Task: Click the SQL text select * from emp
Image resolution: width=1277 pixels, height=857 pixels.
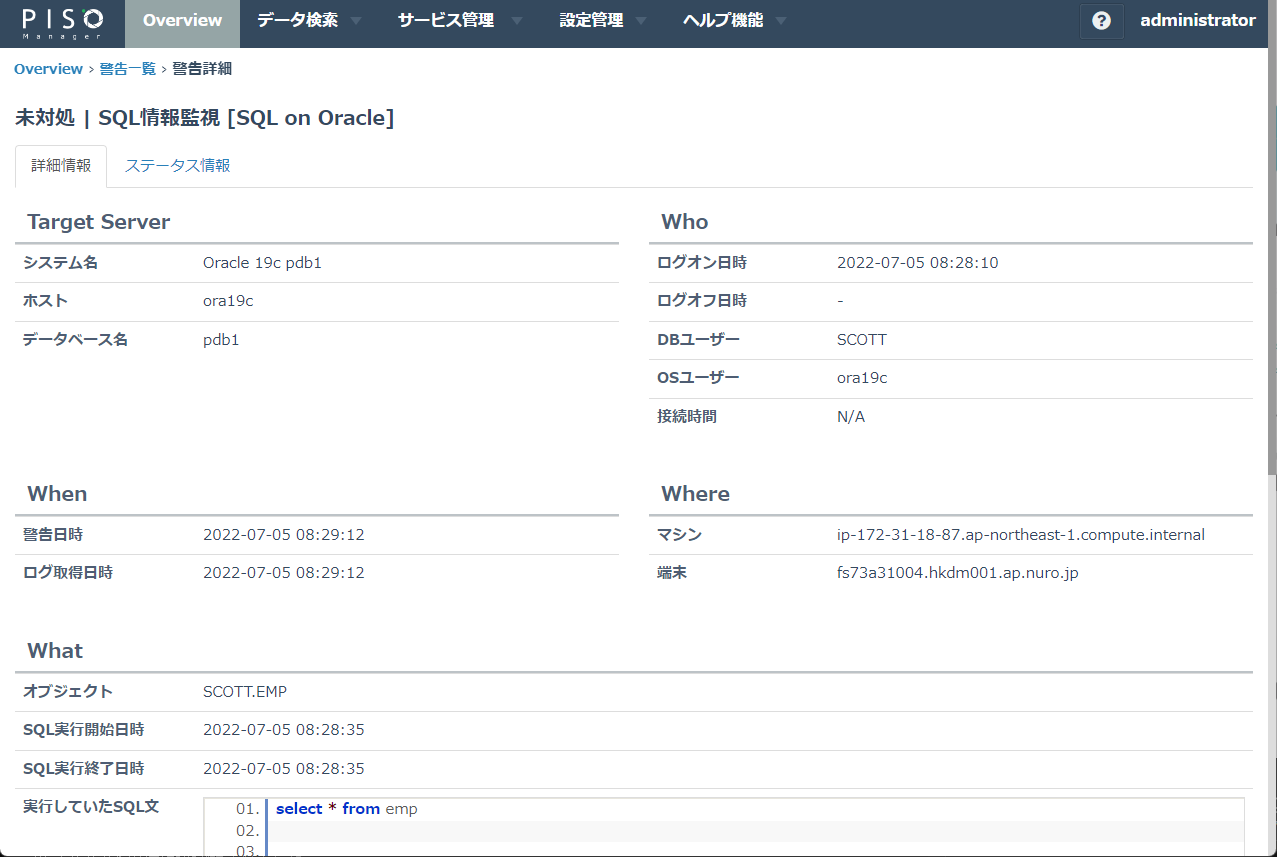Action: pyautogui.click(x=347, y=809)
